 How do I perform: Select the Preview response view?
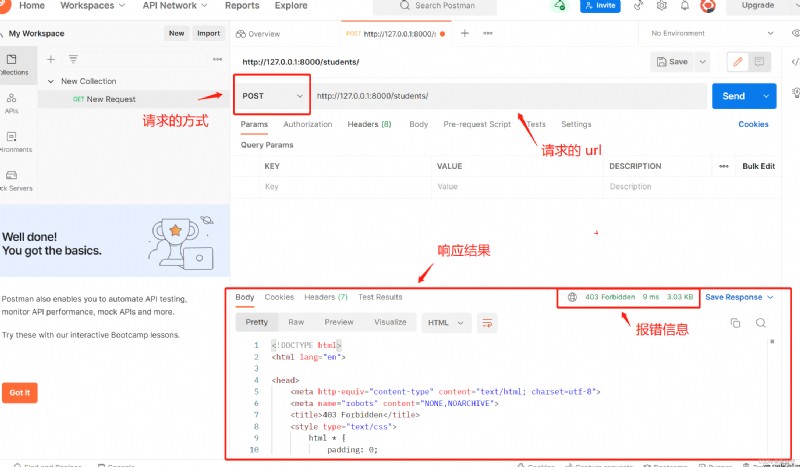(x=339, y=322)
